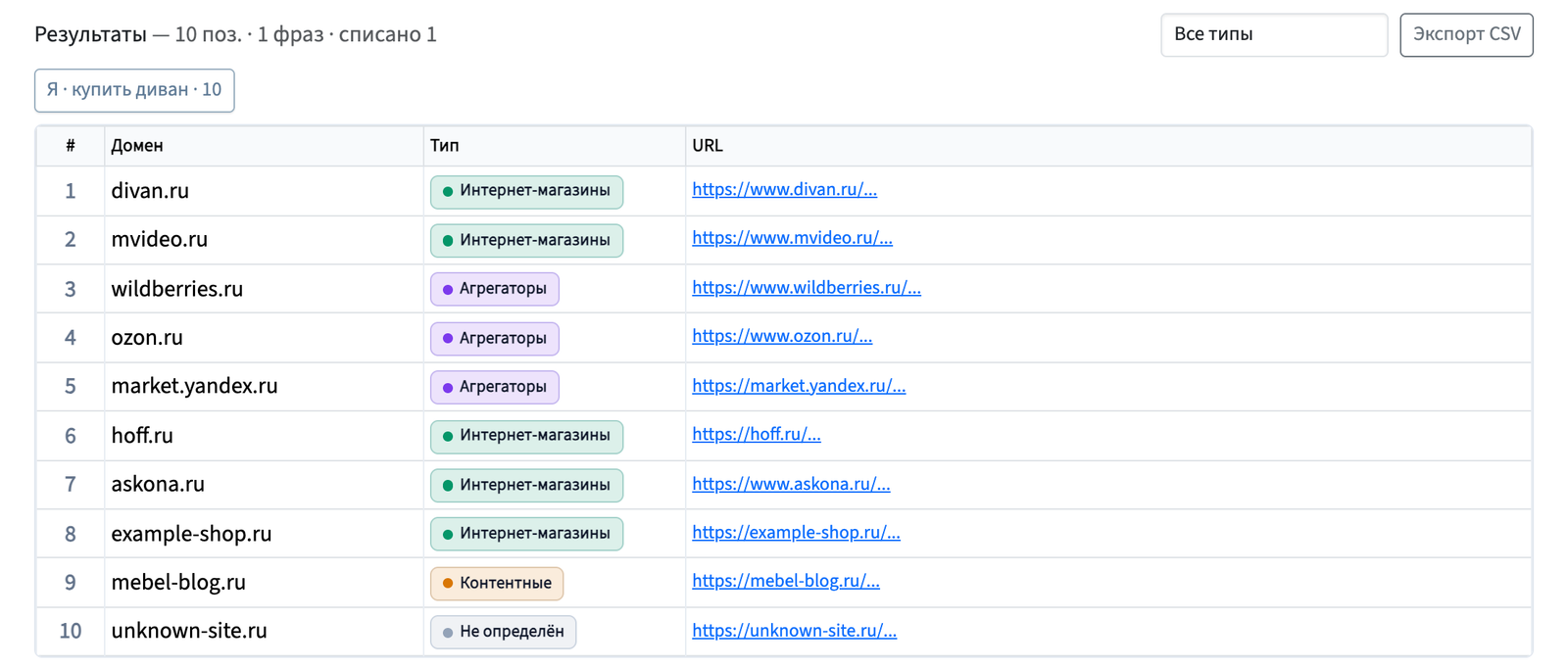Open the https://example-shop.ru/... link

[x=796, y=533]
